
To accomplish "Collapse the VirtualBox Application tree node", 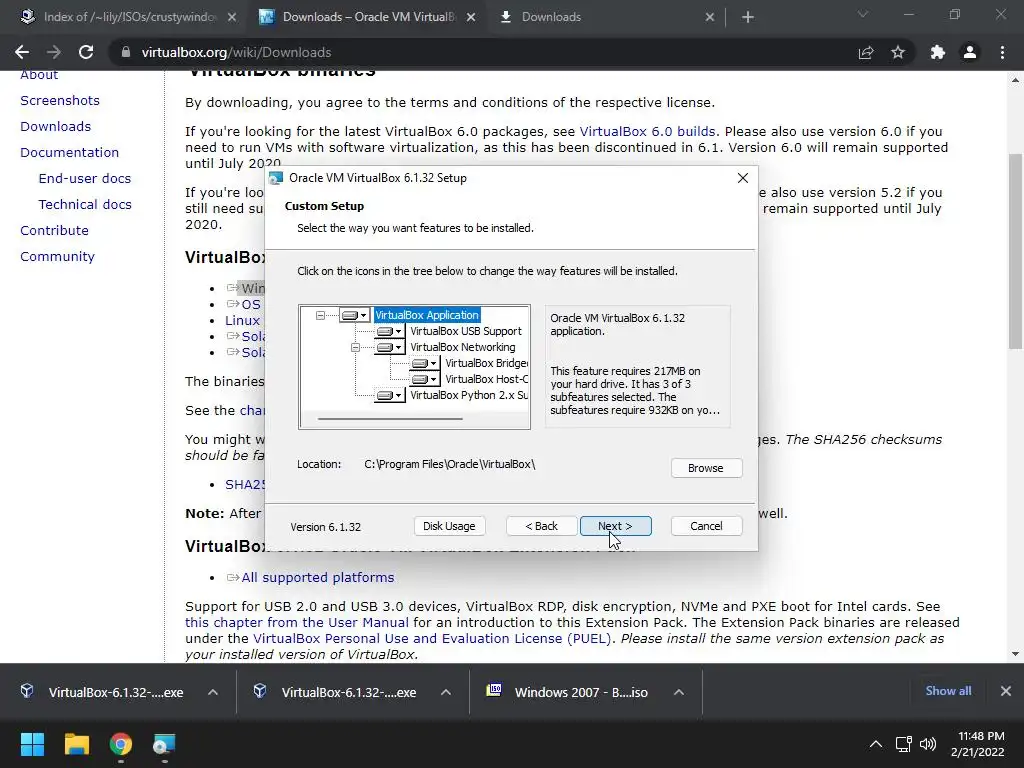I will (x=320, y=315).
